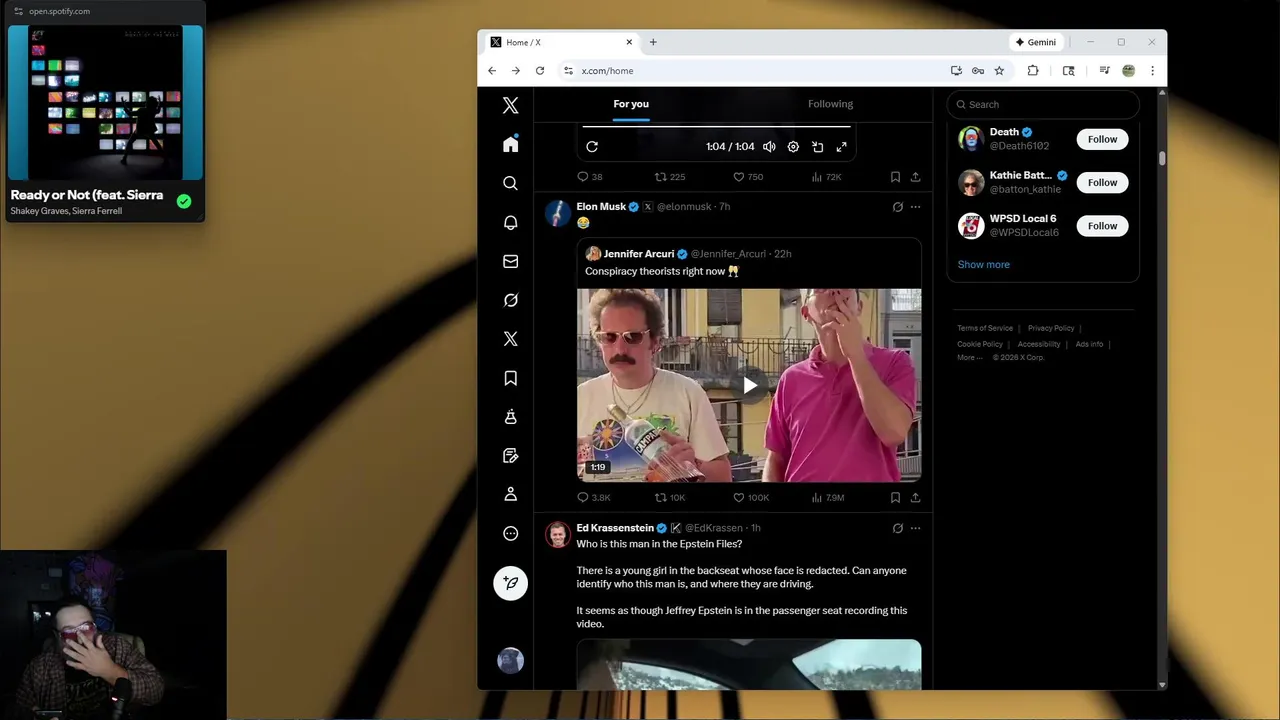
Task: Mute the video with speaker icon
Action: click(769, 147)
